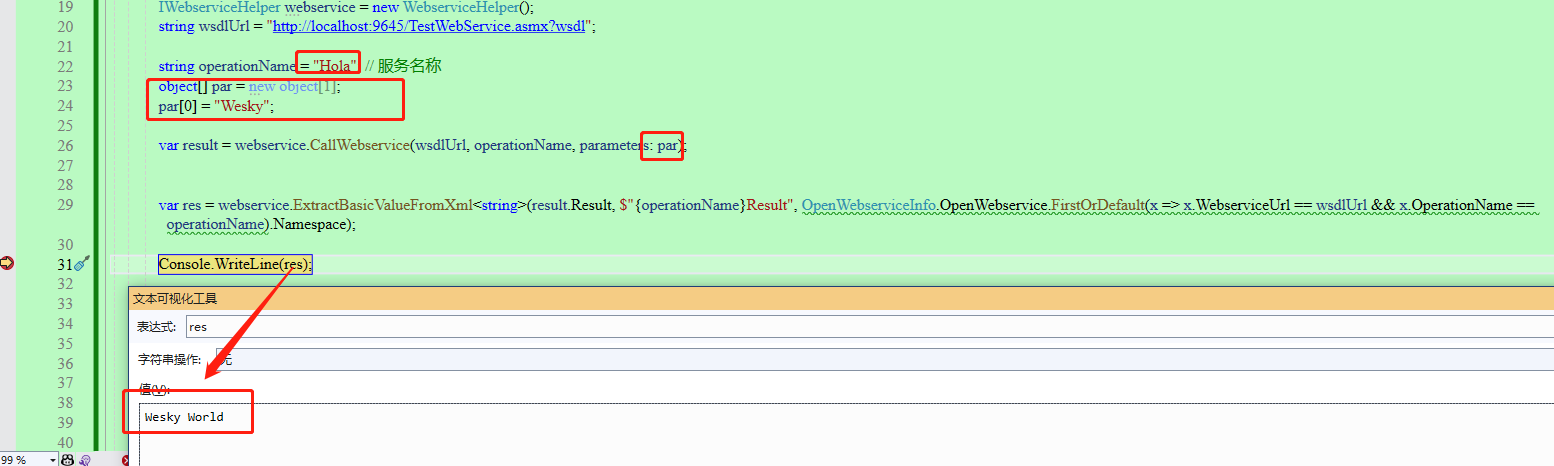This screenshot has height=466, width=1554.
Task: Click the value box showing Wesky World
Action: (185, 417)
